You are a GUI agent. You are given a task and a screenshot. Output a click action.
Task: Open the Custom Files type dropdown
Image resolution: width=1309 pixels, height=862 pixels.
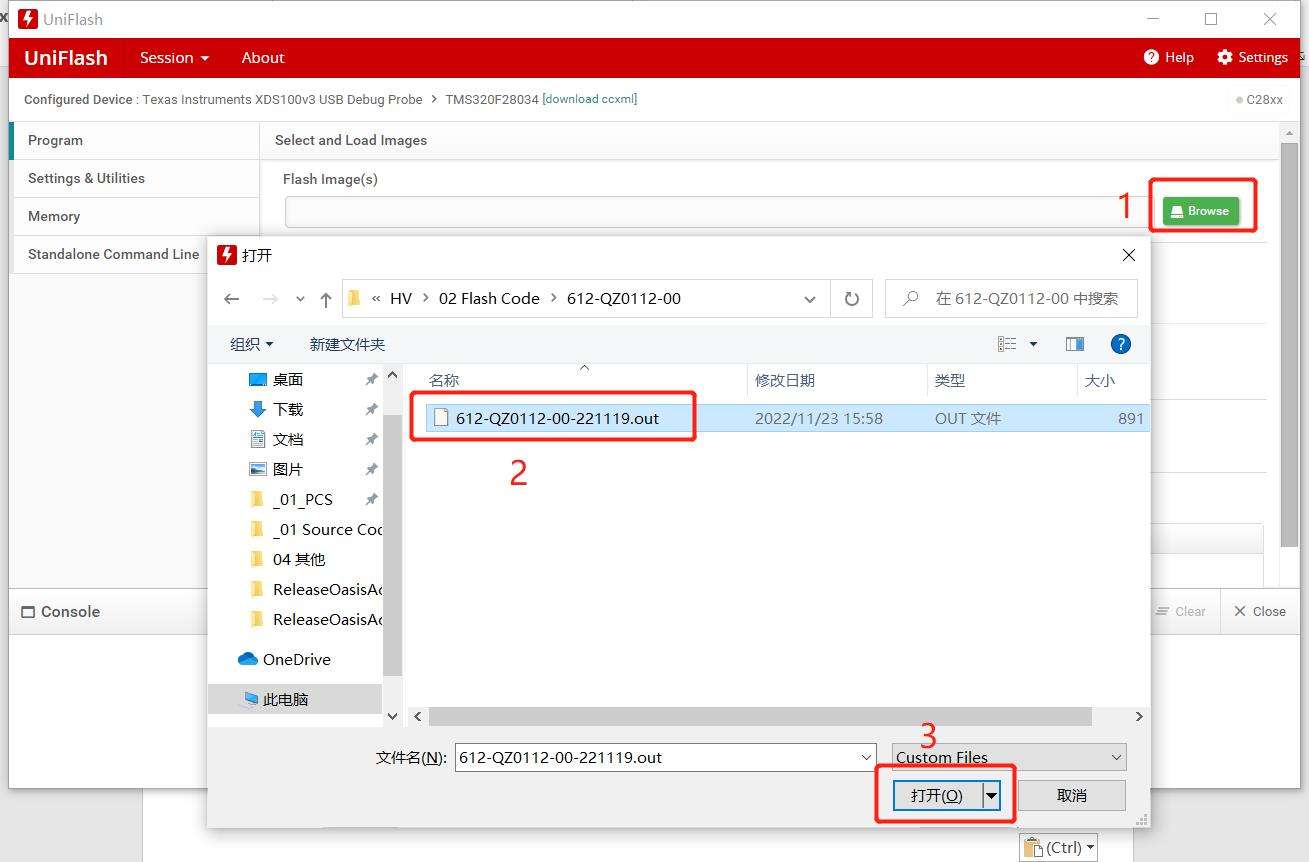pyautogui.click(x=1009, y=757)
